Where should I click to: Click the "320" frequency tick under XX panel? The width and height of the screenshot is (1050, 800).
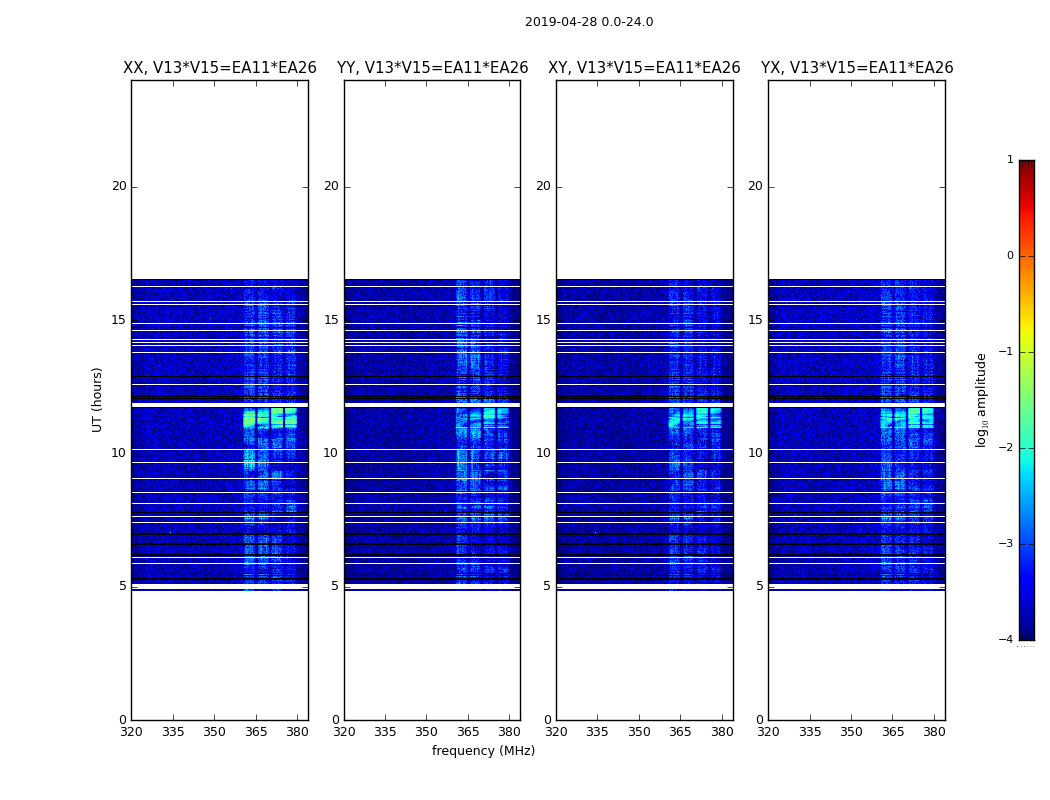tap(131, 732)
